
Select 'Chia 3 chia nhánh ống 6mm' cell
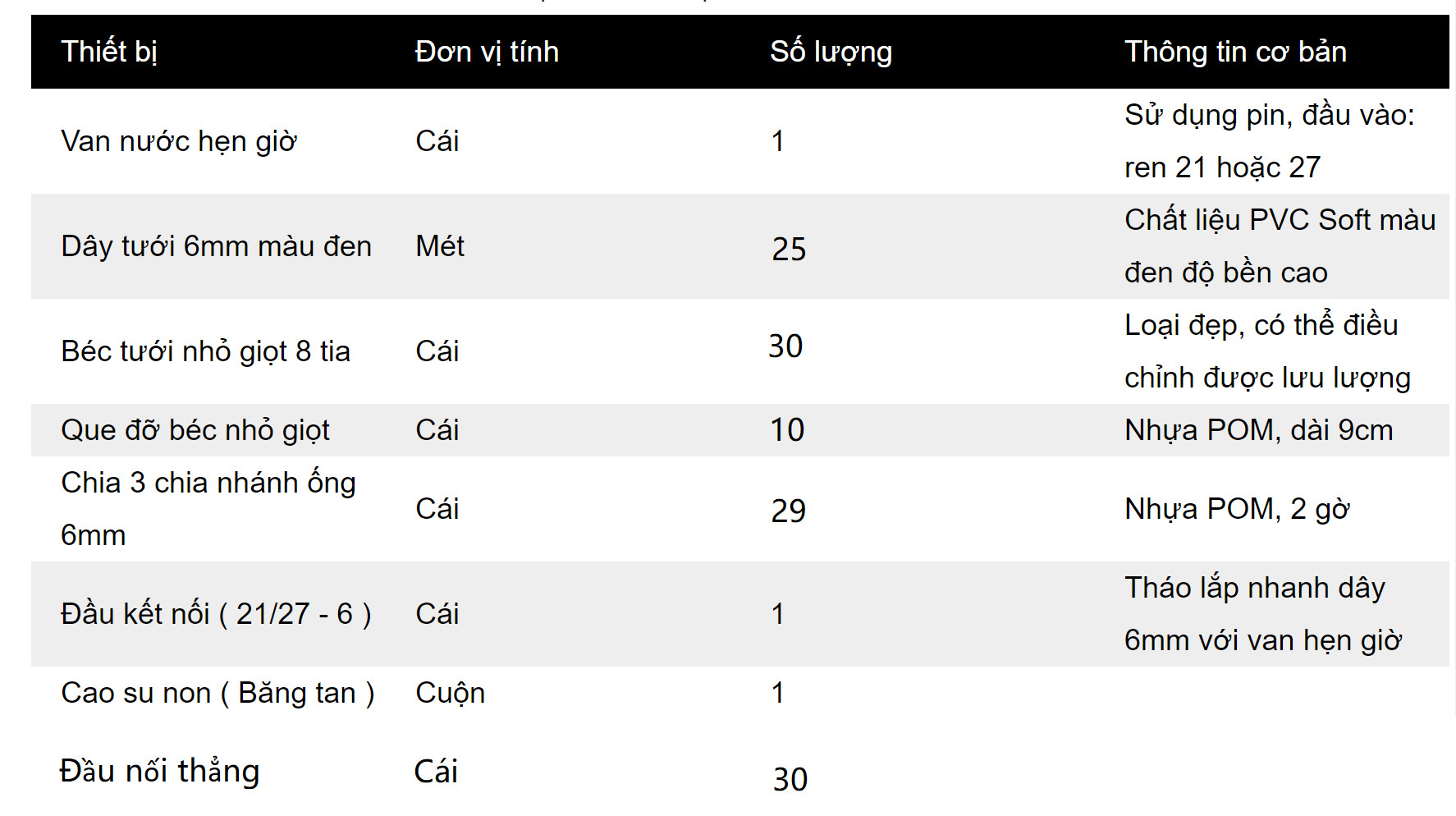pos(208,509)
